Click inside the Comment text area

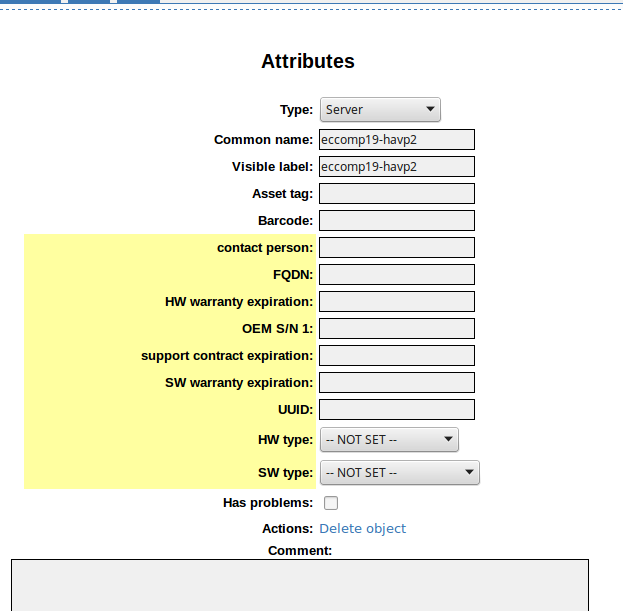click(300, 585)
